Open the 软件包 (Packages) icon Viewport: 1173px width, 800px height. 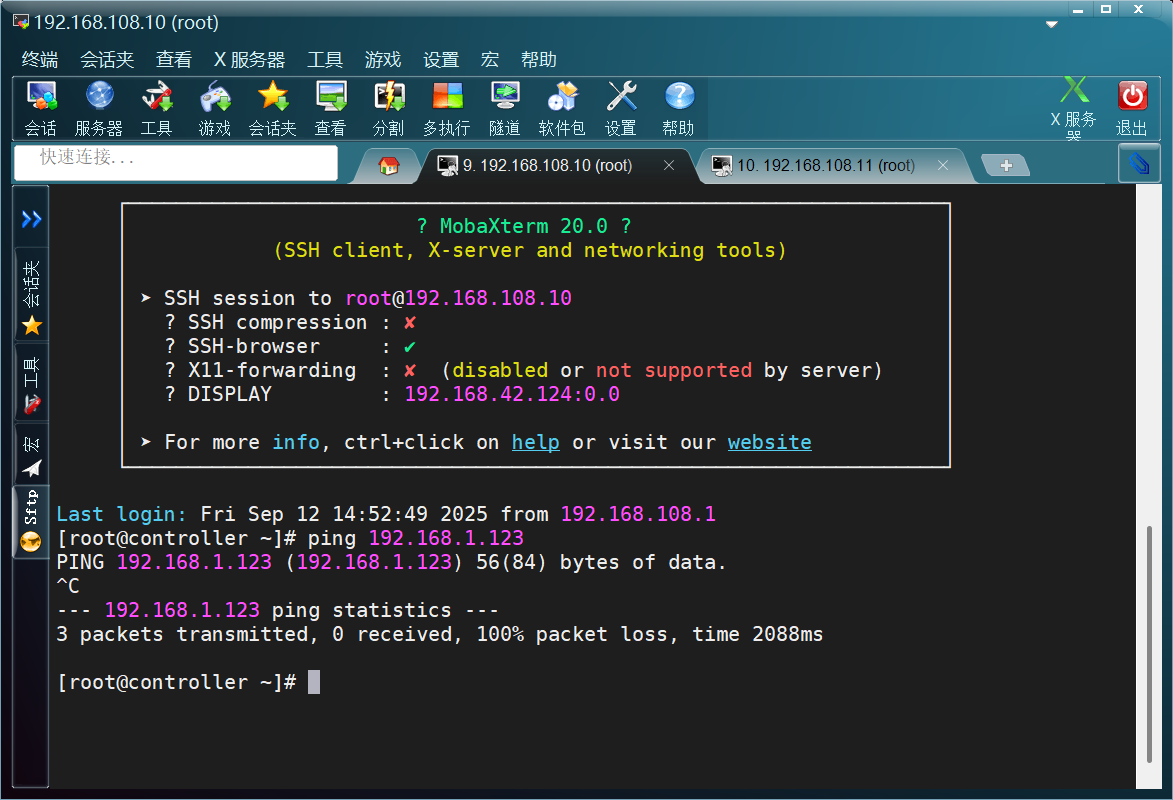click(x=563, y=109)
